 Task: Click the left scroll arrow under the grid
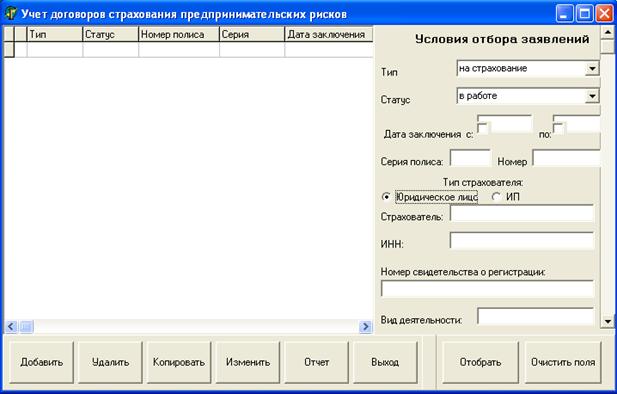(11, 326)
